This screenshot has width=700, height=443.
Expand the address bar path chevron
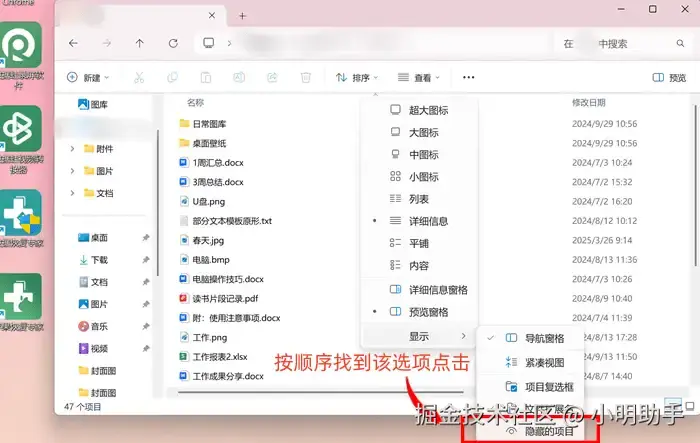click(x=229, y=43)
